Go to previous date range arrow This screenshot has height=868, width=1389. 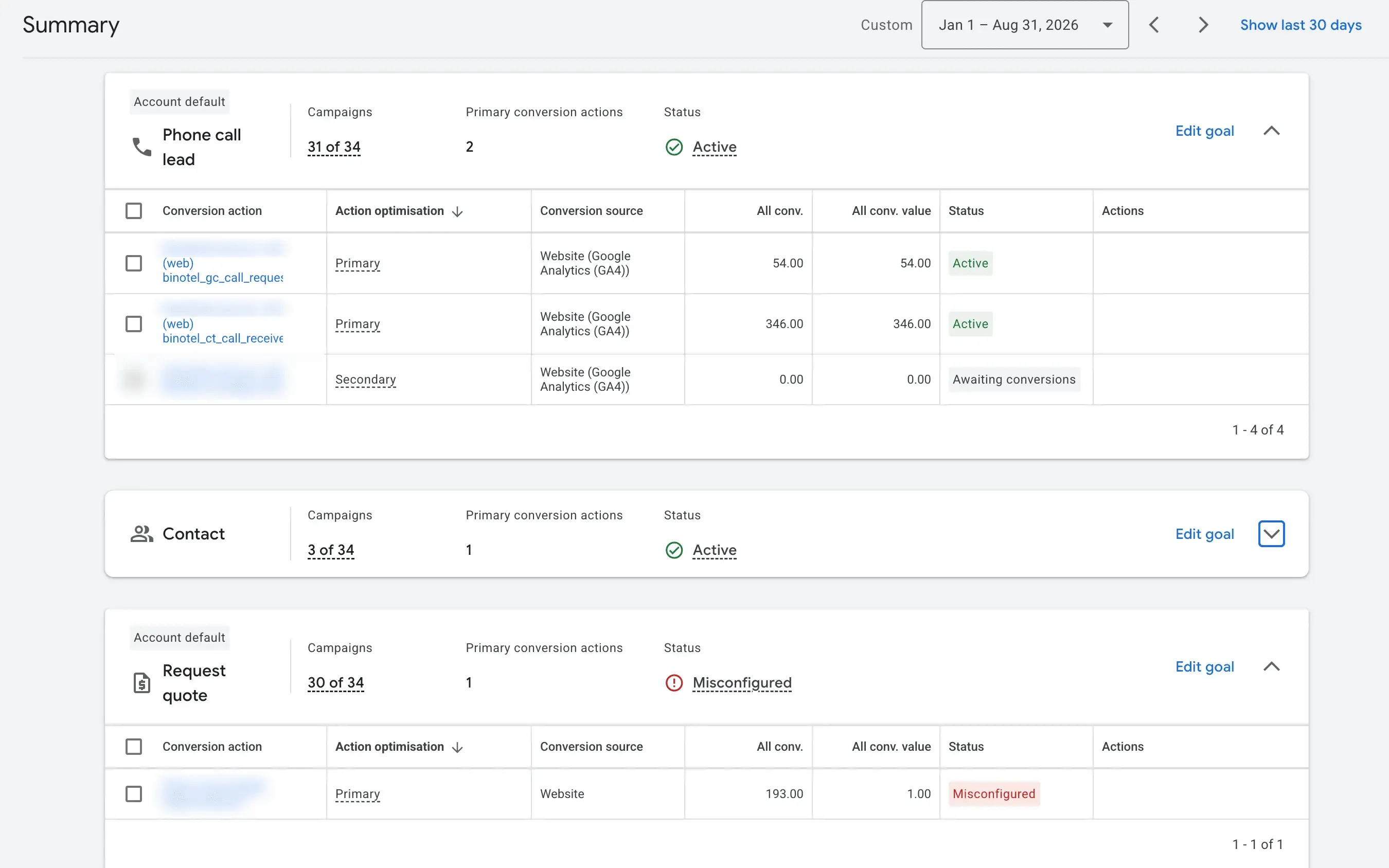tap(1154, 25)
